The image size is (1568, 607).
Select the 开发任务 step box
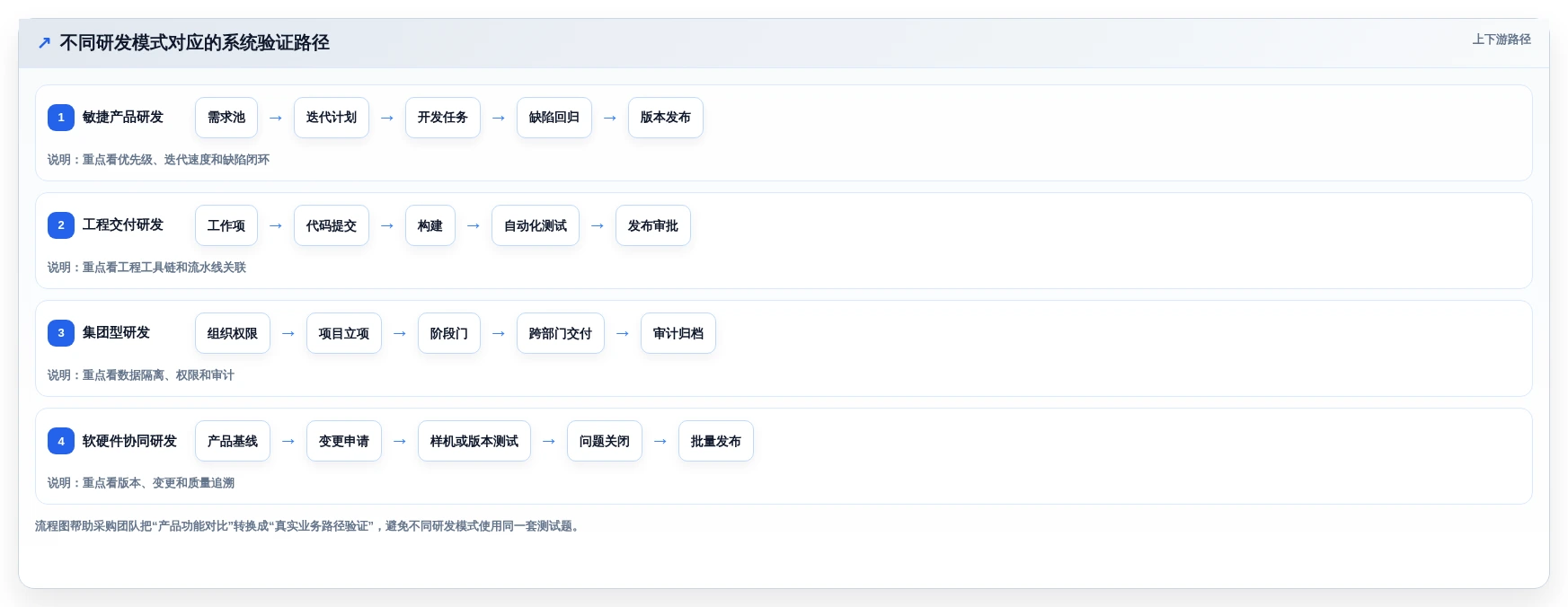pos(443,118)
